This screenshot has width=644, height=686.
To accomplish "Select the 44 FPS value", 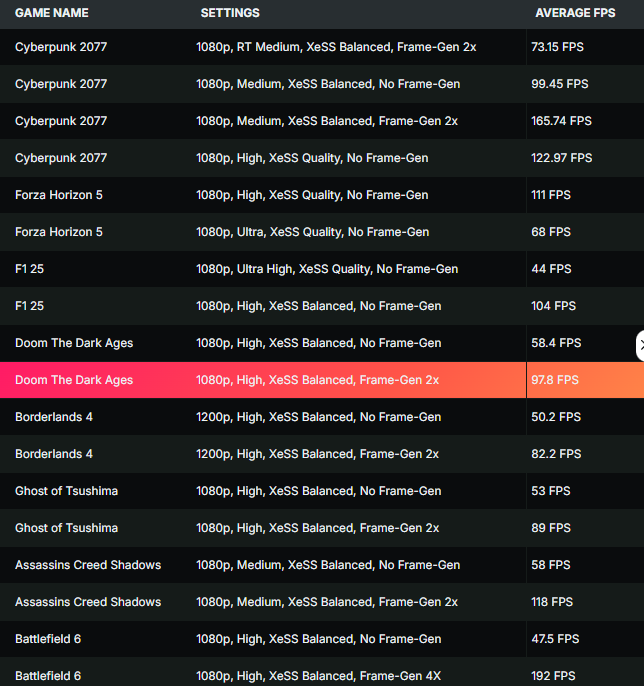I will point(551,269).
